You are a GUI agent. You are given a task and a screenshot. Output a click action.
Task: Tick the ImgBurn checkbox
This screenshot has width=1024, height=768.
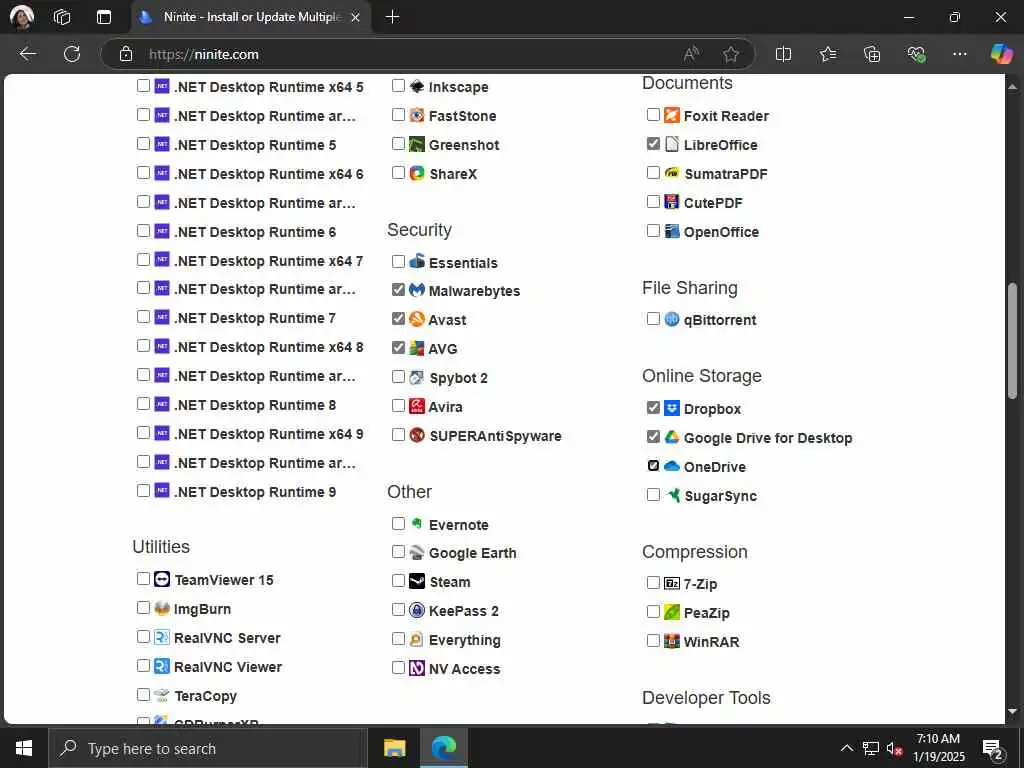click(x=144, y=608)
